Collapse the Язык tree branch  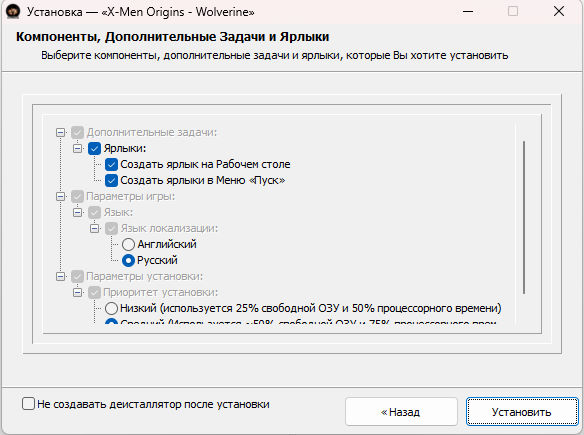[x=77, y=212]
